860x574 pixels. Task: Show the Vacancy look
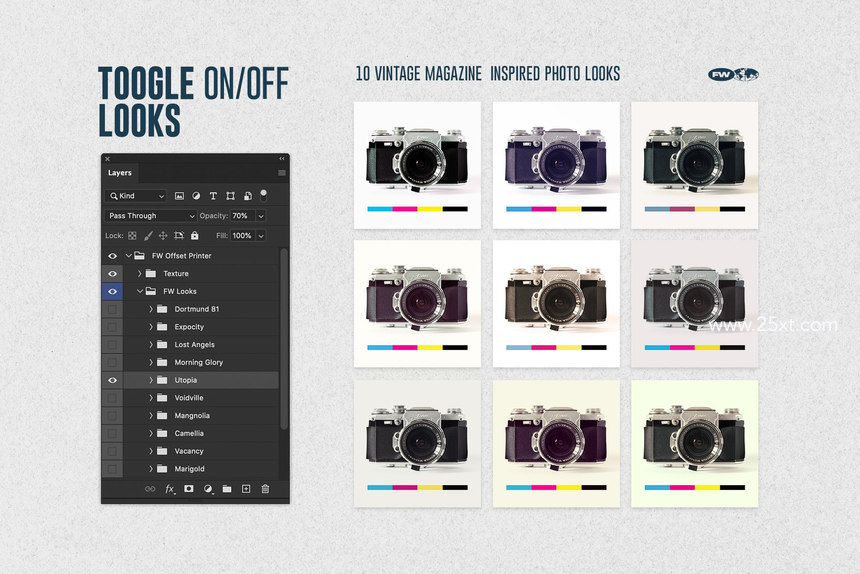click(112, 451)
